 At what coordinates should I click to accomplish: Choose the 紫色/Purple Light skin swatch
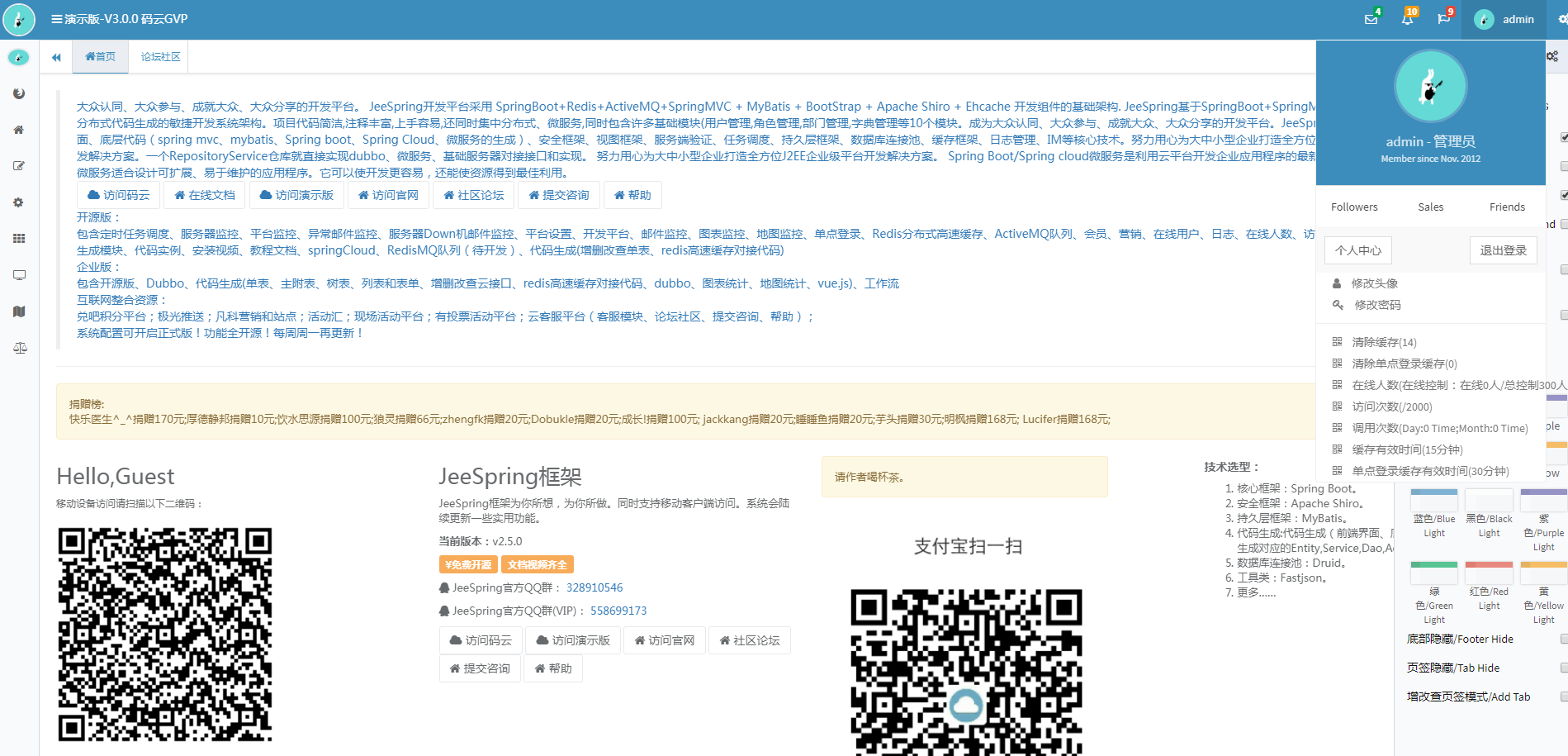tap(1543, 500)
